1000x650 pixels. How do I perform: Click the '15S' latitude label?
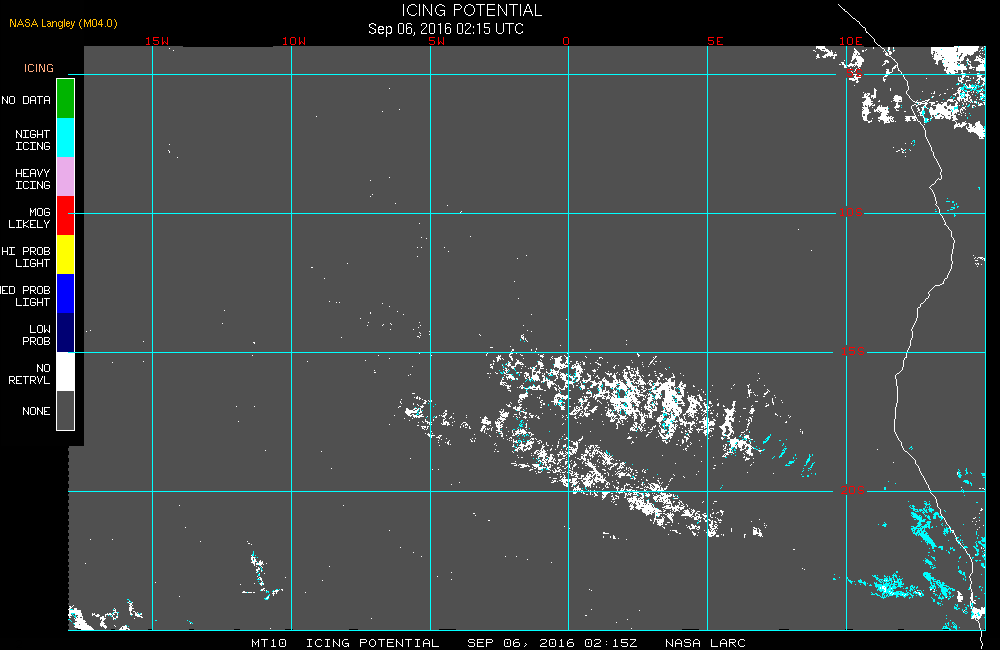(x=853, y=351)
